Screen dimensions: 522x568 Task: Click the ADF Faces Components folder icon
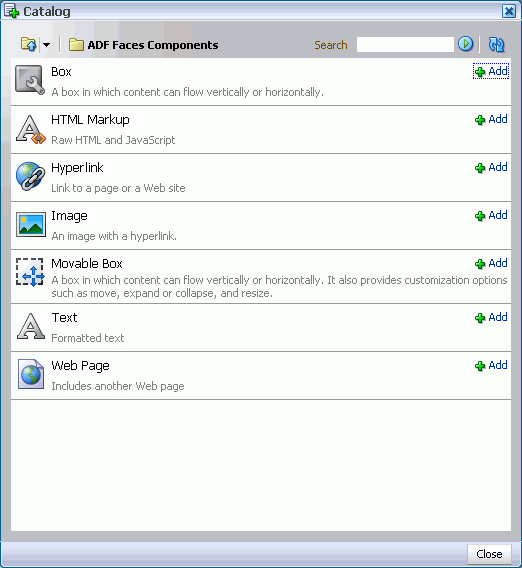76,45
